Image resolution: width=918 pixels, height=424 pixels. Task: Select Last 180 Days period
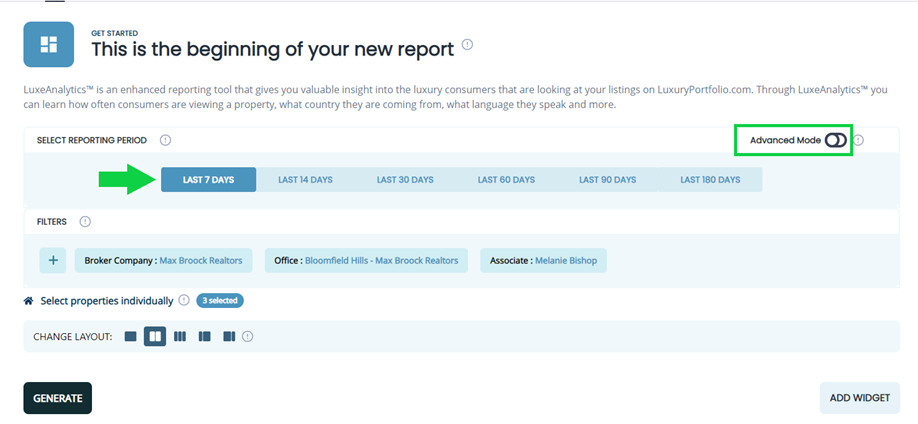[x=710, y=180]
